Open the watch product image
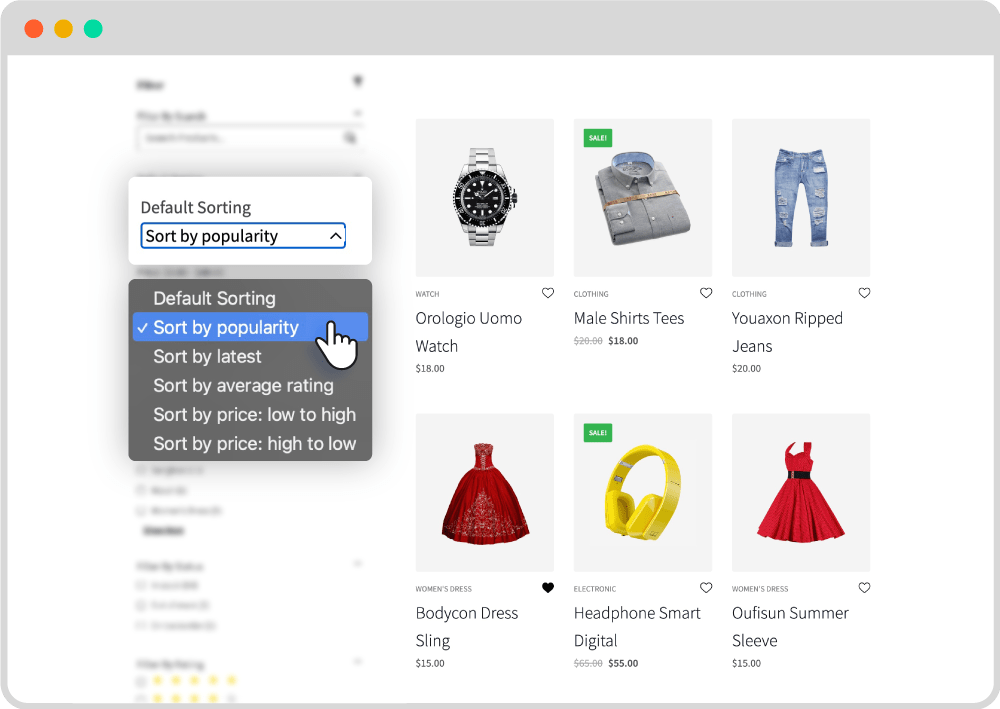This screenshot has width=1000, height=709. [485, 198]
